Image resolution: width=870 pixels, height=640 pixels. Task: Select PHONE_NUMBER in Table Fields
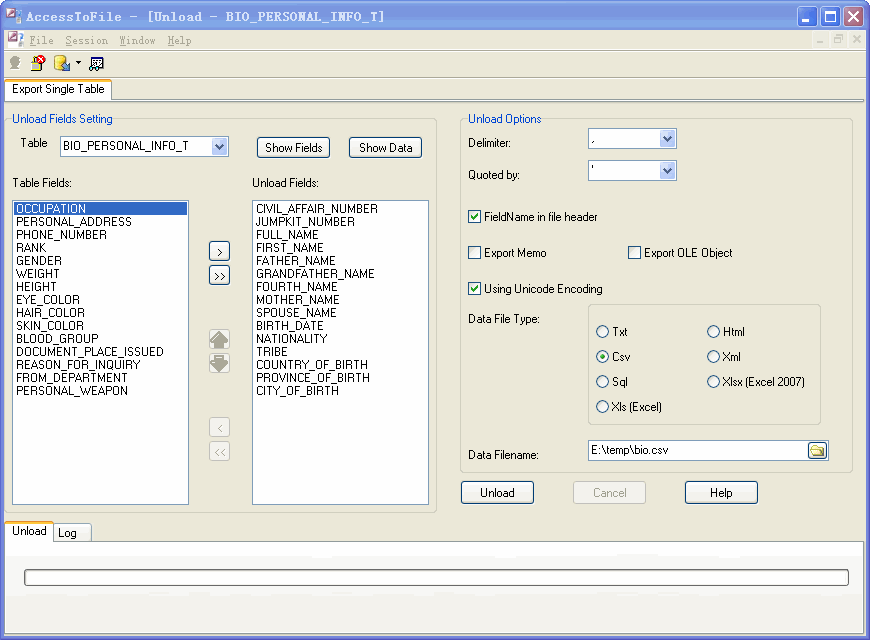pos(100,235)
